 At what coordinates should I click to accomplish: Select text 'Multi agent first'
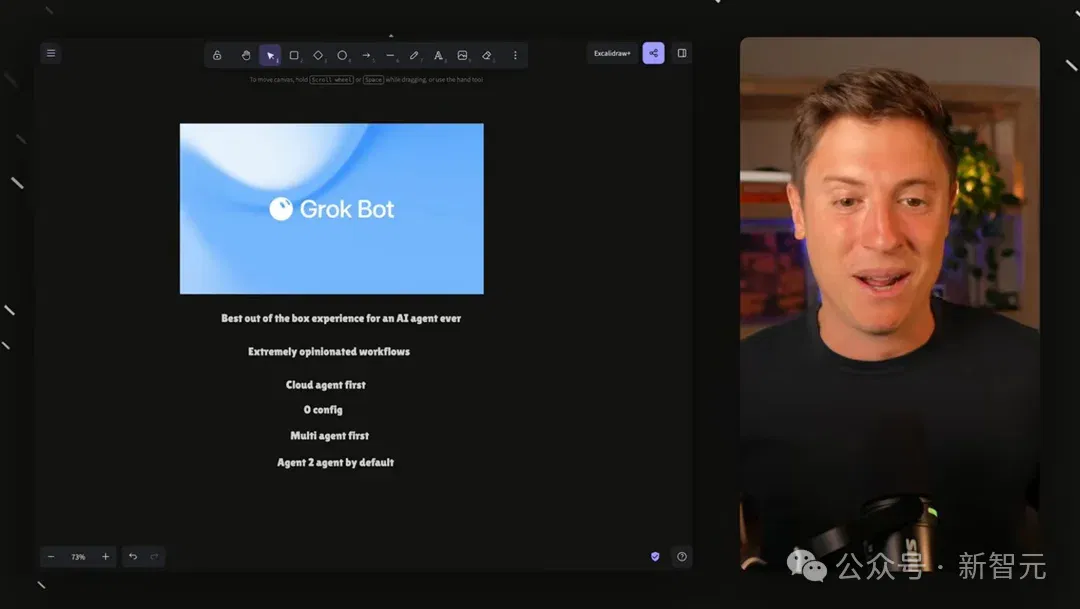[x=330, y=435]
